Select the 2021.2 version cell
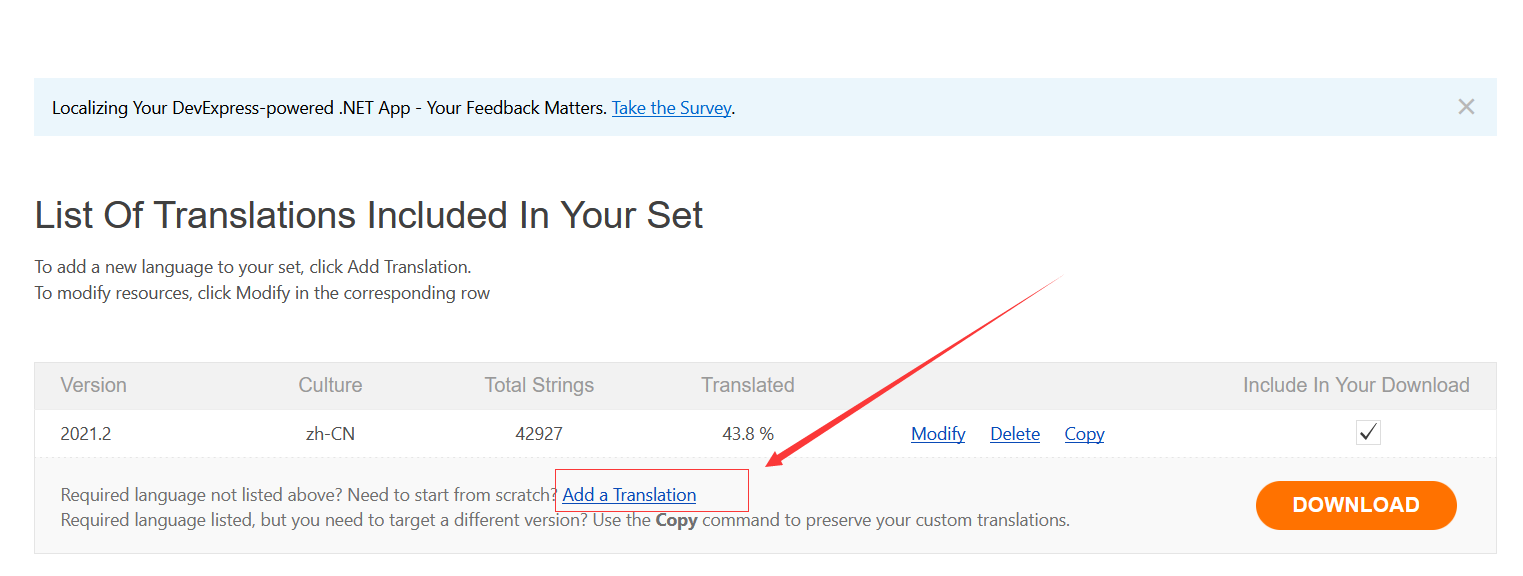 86,434
